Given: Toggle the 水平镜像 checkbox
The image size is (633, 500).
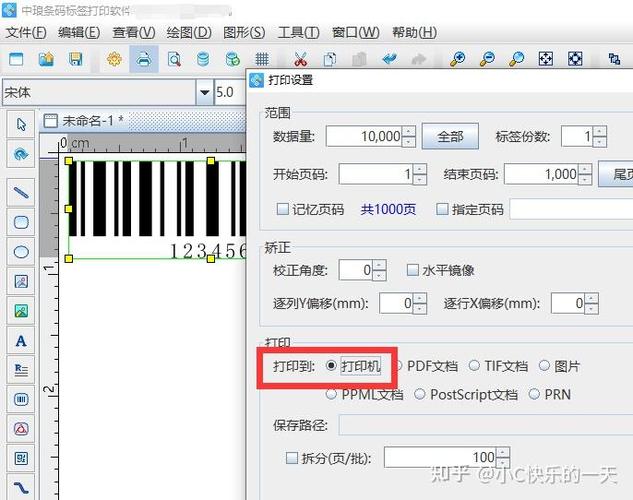Looking at the screenshot, I should click(413, 270).
